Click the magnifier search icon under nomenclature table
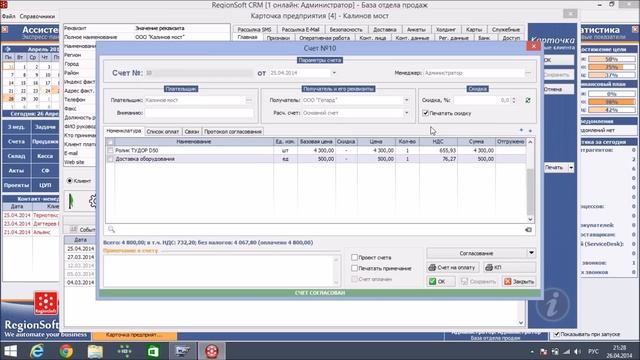This screenshot has width=640, height=360. 111,229
